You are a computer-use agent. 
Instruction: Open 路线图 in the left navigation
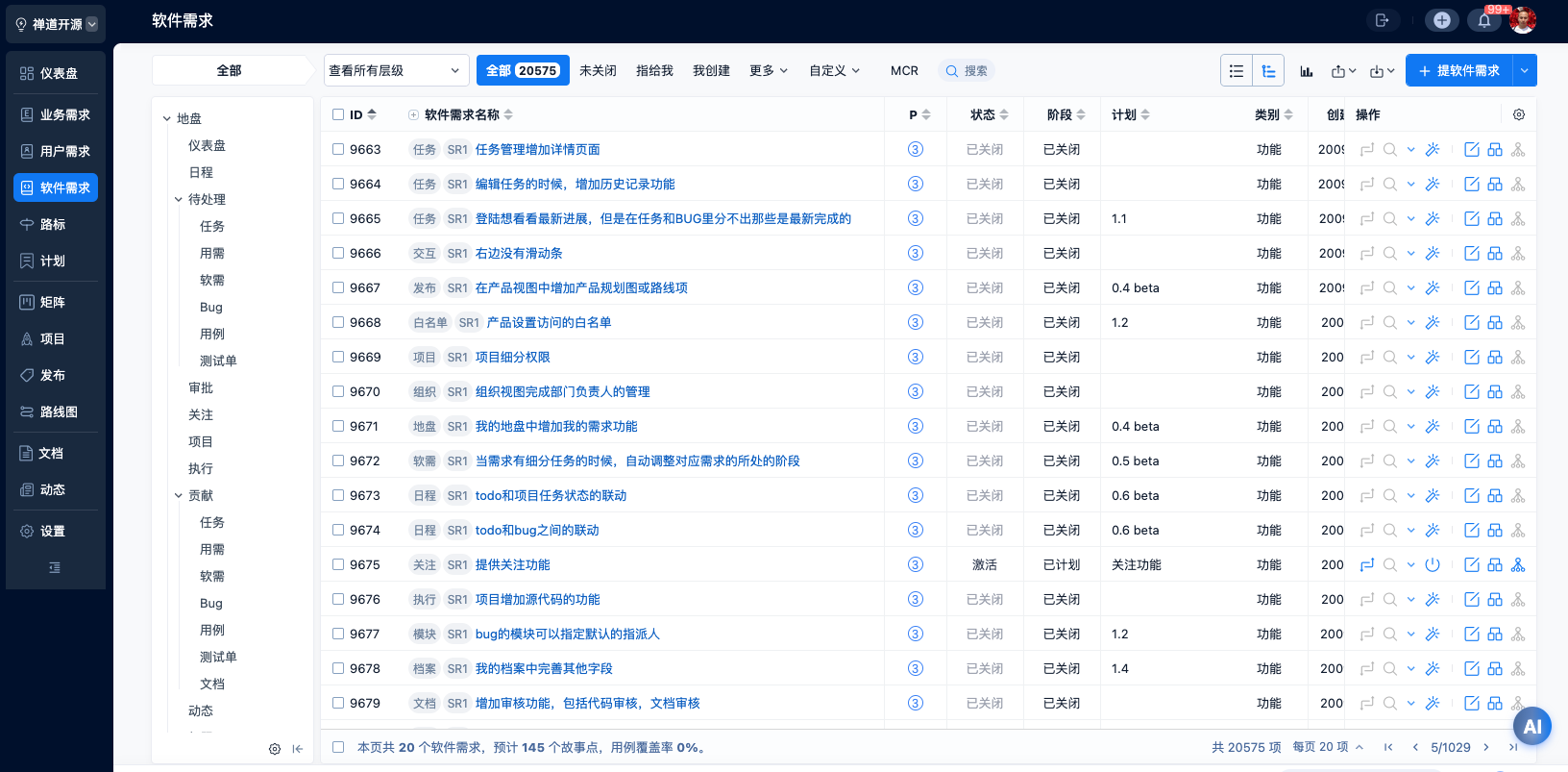point(58,411)
